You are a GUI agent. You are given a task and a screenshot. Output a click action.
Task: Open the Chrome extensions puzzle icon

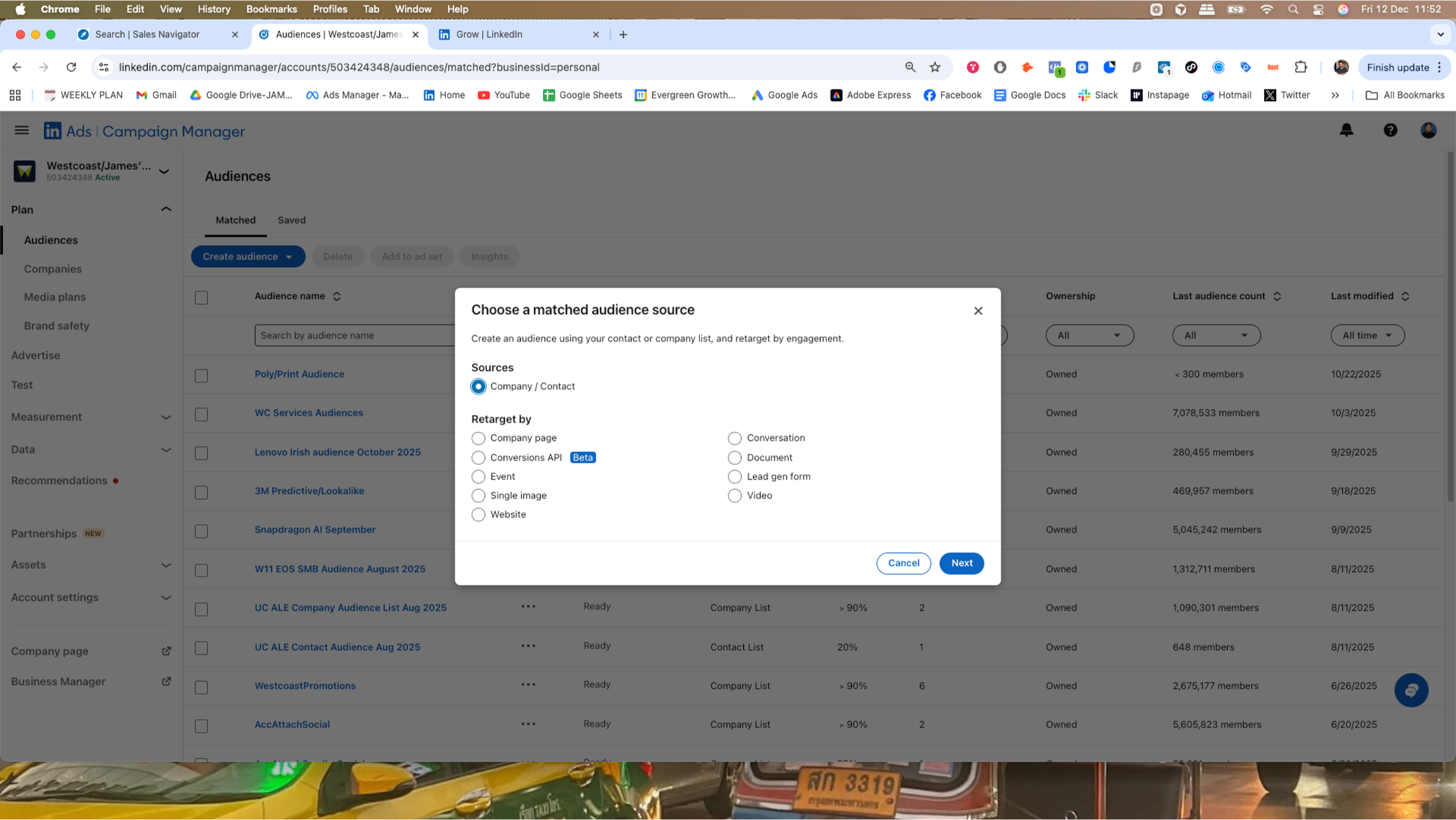(1301, 68)
